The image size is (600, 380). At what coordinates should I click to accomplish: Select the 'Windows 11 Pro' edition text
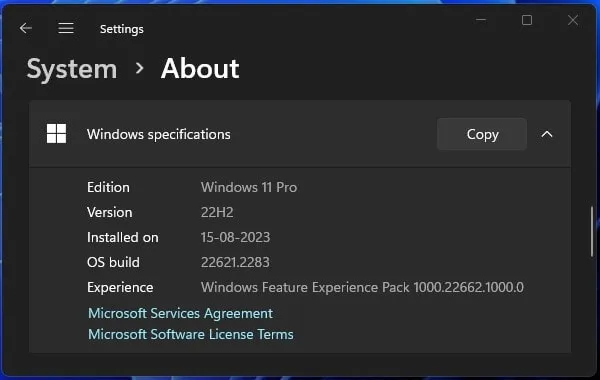coord(249,188)
